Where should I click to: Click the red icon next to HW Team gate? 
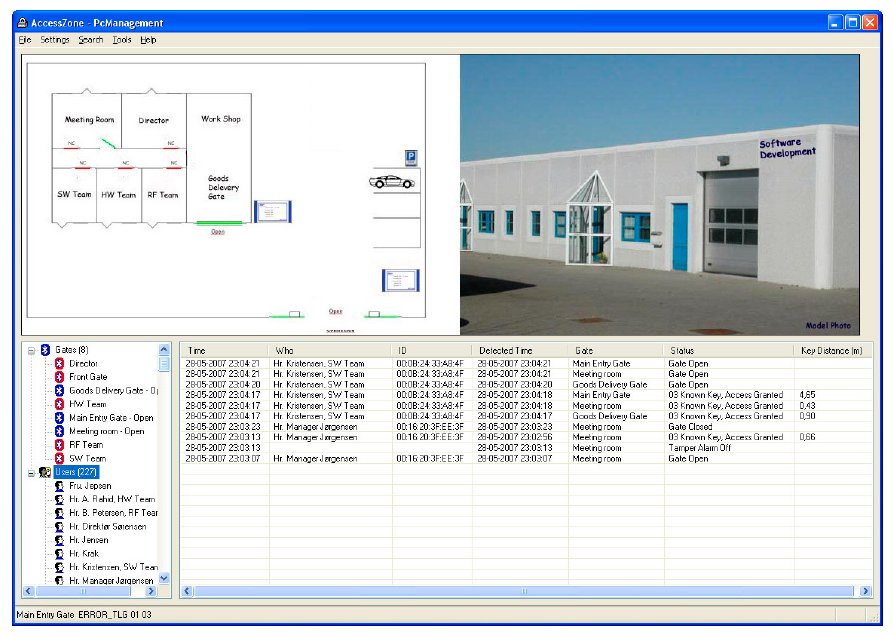coord(59,404)
